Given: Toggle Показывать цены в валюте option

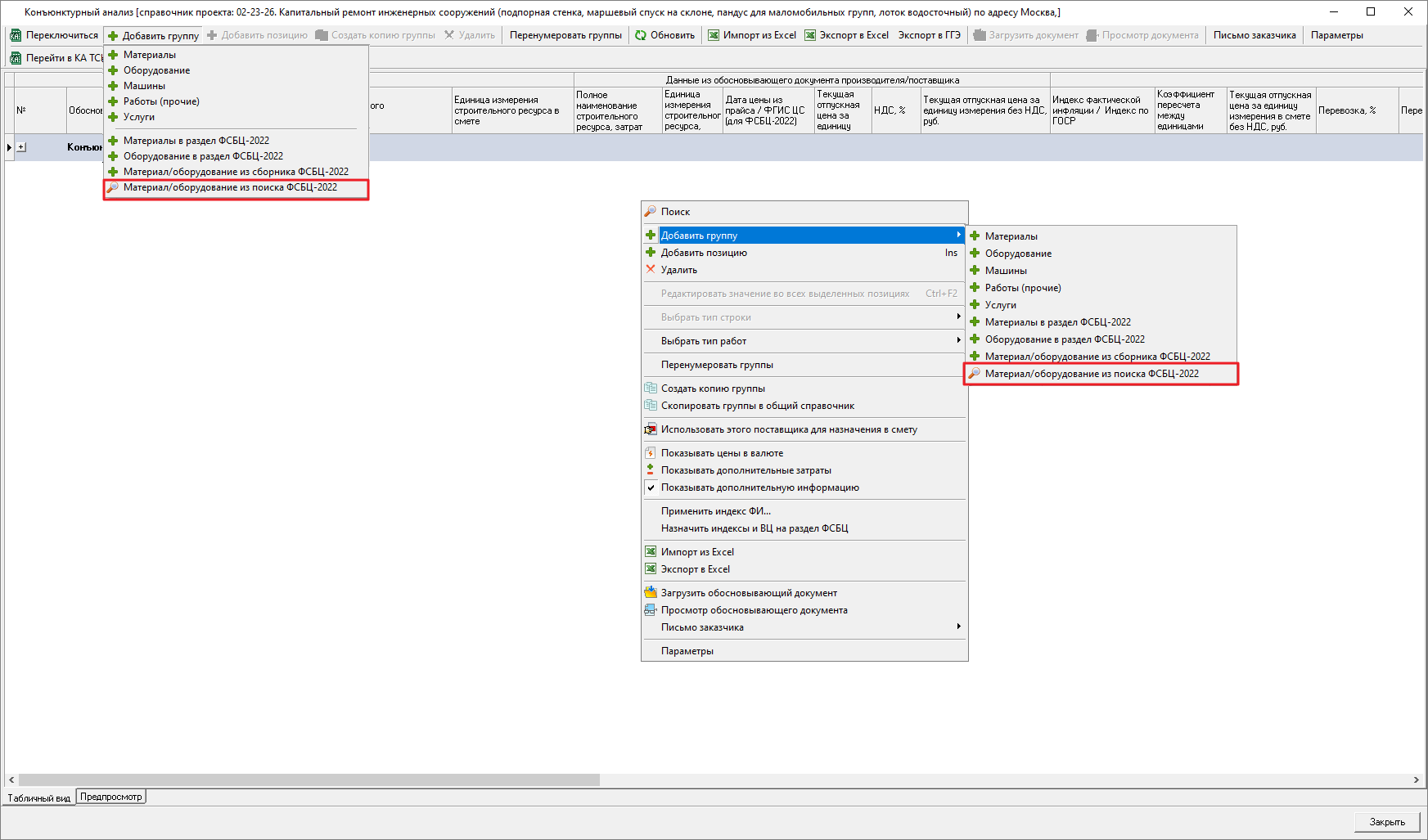Looking at the screenshot, I should pos(722,453).
